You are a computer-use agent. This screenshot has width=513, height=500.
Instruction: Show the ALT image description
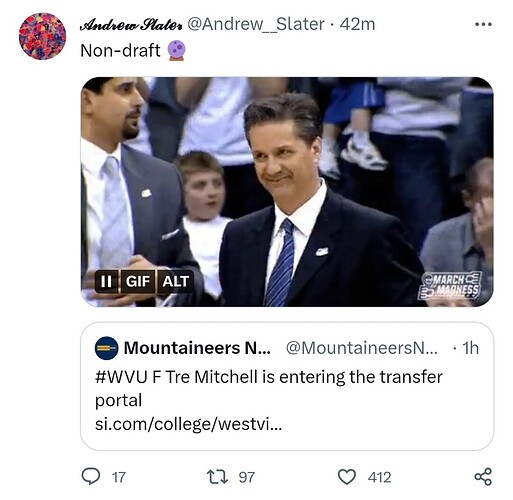[x=176, y=281]
